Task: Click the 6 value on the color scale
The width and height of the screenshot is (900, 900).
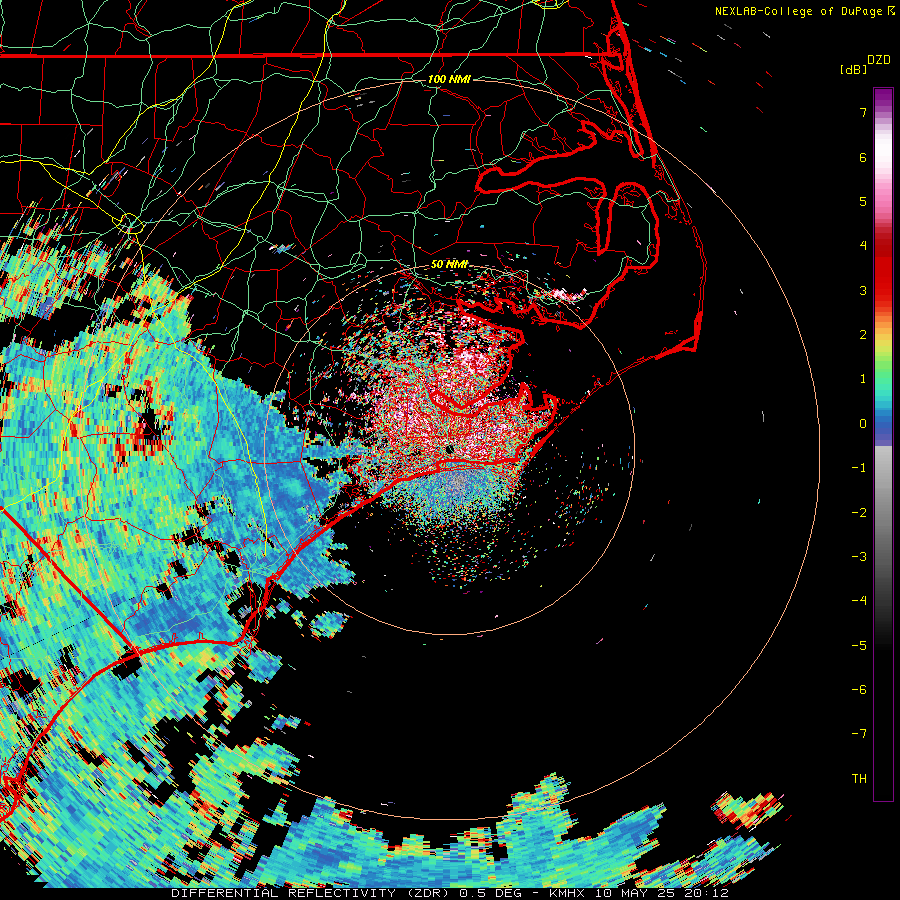Action: coord(863,157)
